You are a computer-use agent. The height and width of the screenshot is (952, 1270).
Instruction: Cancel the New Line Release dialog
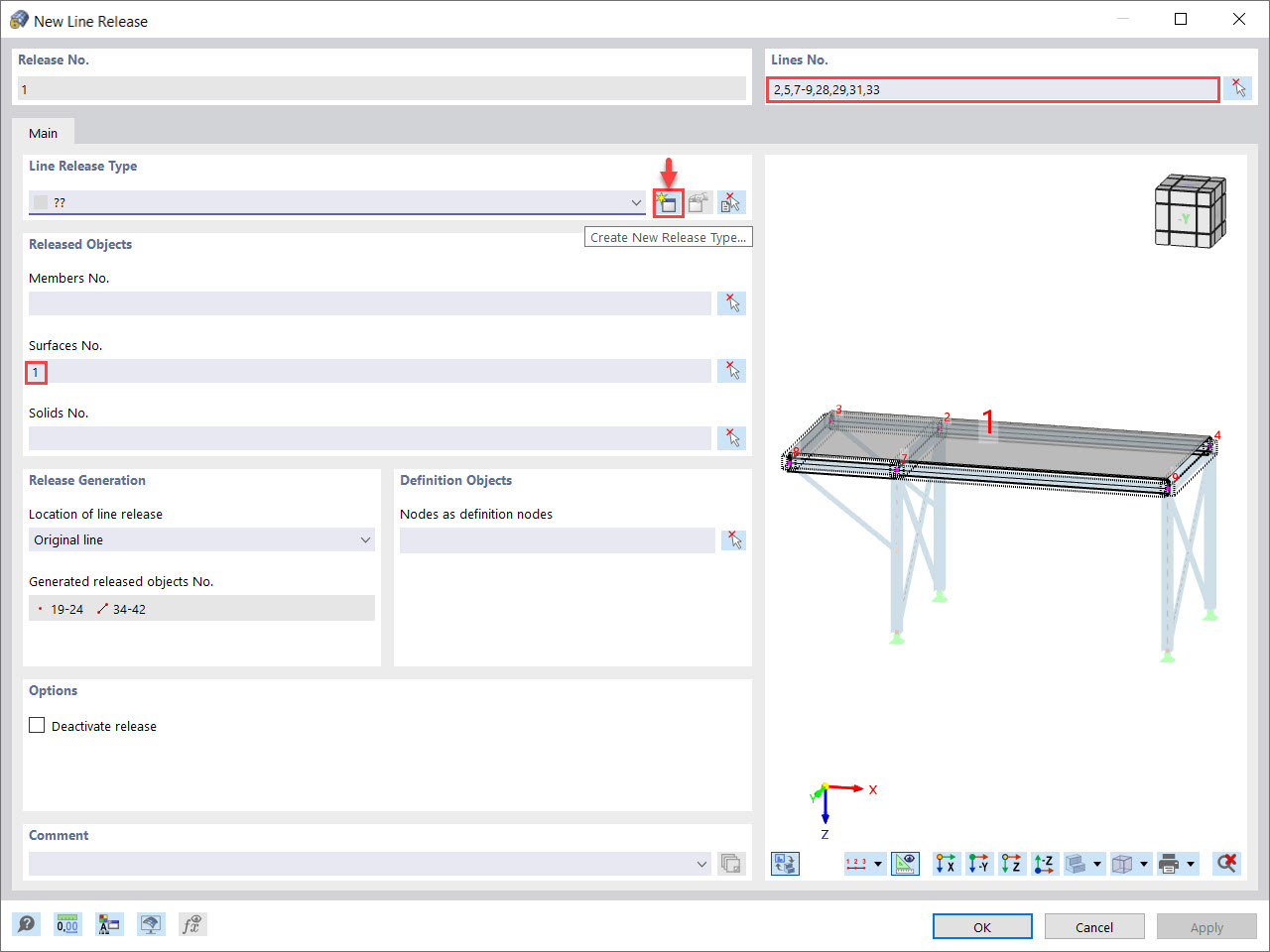pyautogui.click(x=1093, y=926)
